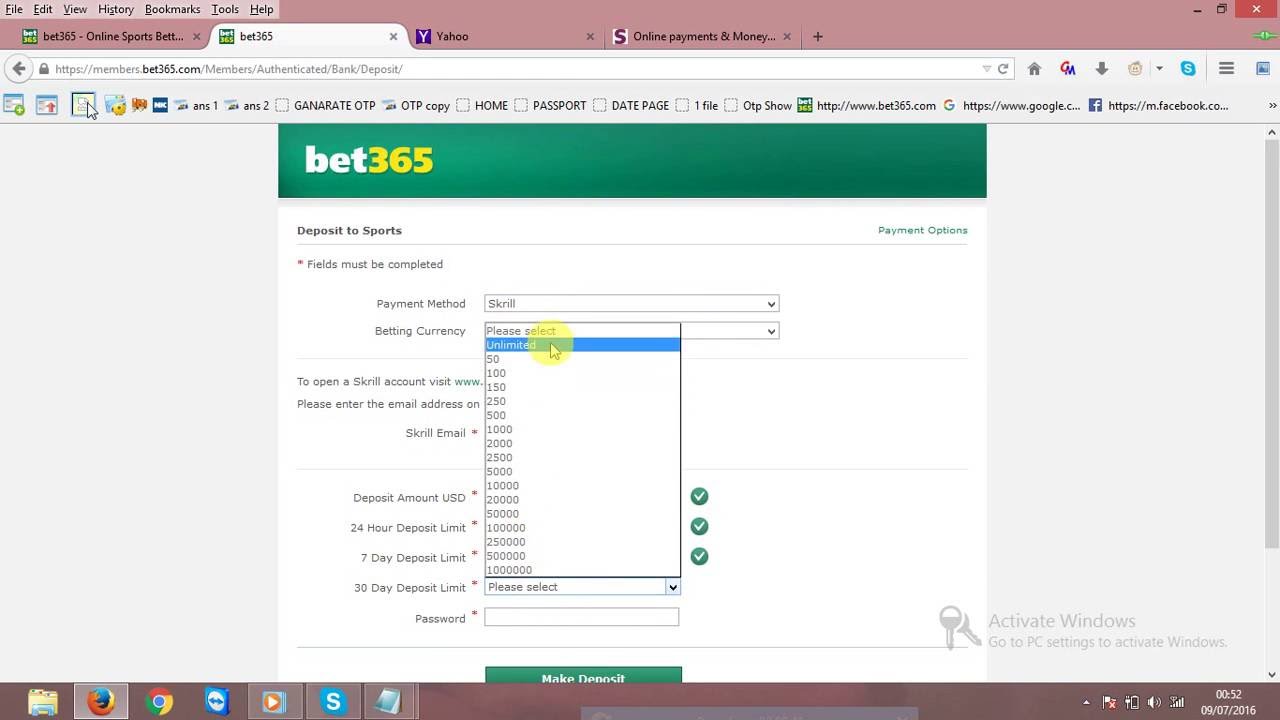Open the 30 Day Deposit Limit dropdown

click(582, 587)
